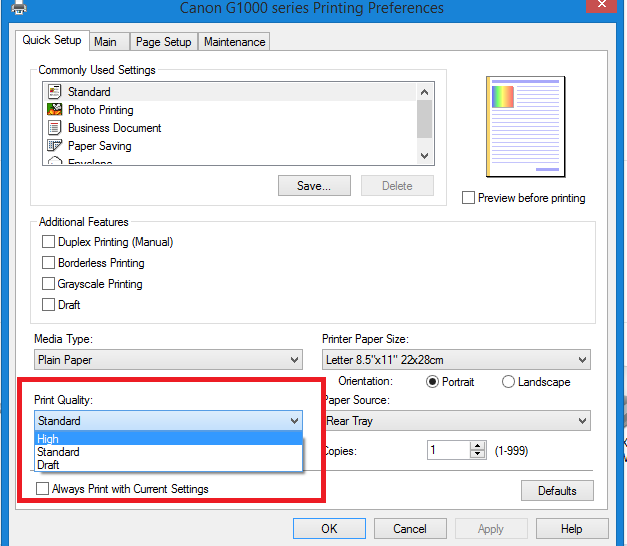The height and width of the screenshot is (546, 627).
Task: Increase copies with the up arrow
Action: coord(477,446)
